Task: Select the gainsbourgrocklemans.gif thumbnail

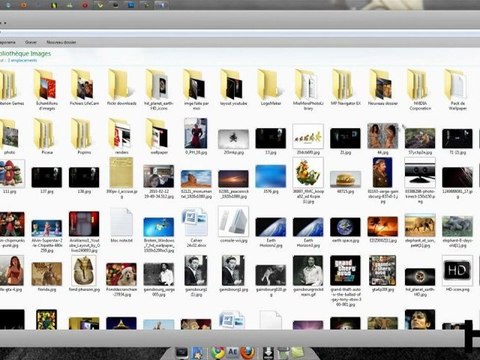Action: coord(308,270)
